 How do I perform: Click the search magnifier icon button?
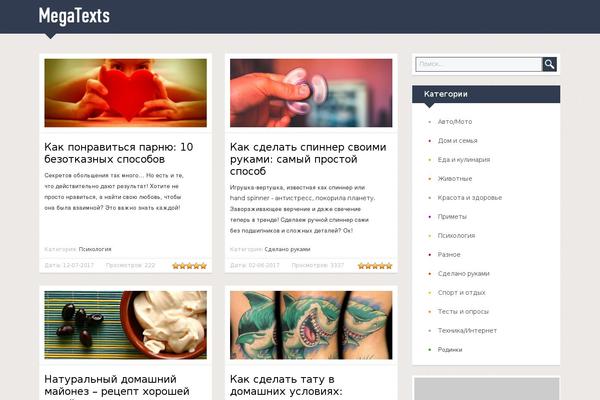[549, 64]
